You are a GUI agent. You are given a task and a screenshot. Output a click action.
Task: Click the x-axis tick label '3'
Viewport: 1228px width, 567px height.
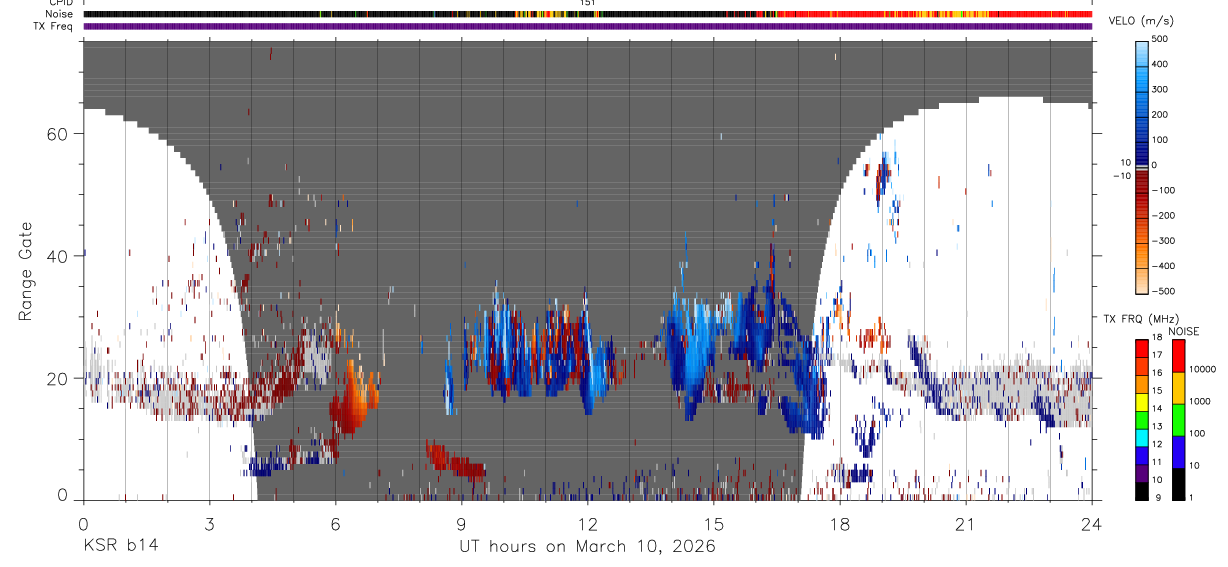[x=209, y=524]
